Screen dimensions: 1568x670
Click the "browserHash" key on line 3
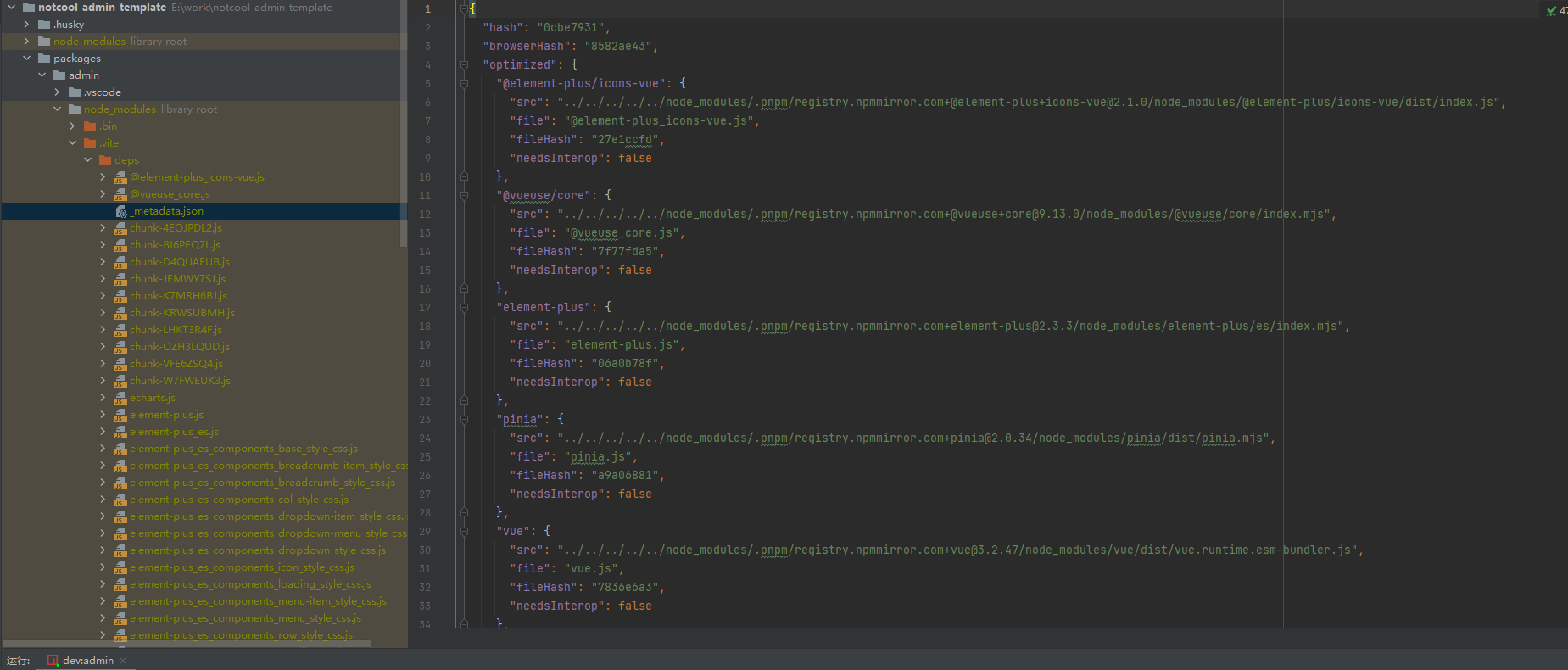tap(527, 46)
